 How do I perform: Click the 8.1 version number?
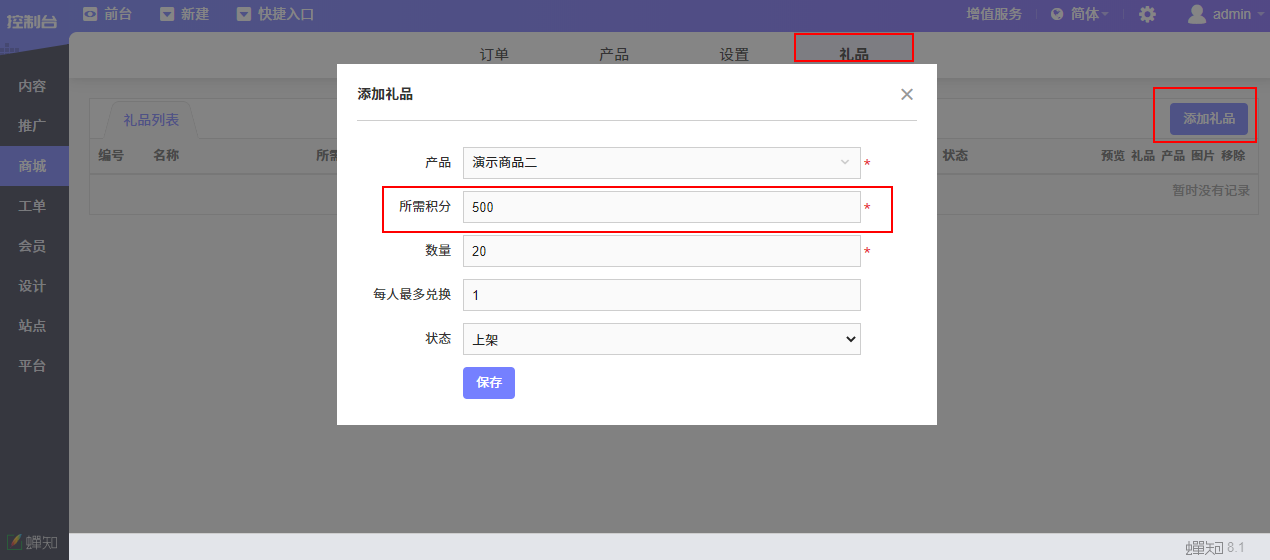(1236, 547)
